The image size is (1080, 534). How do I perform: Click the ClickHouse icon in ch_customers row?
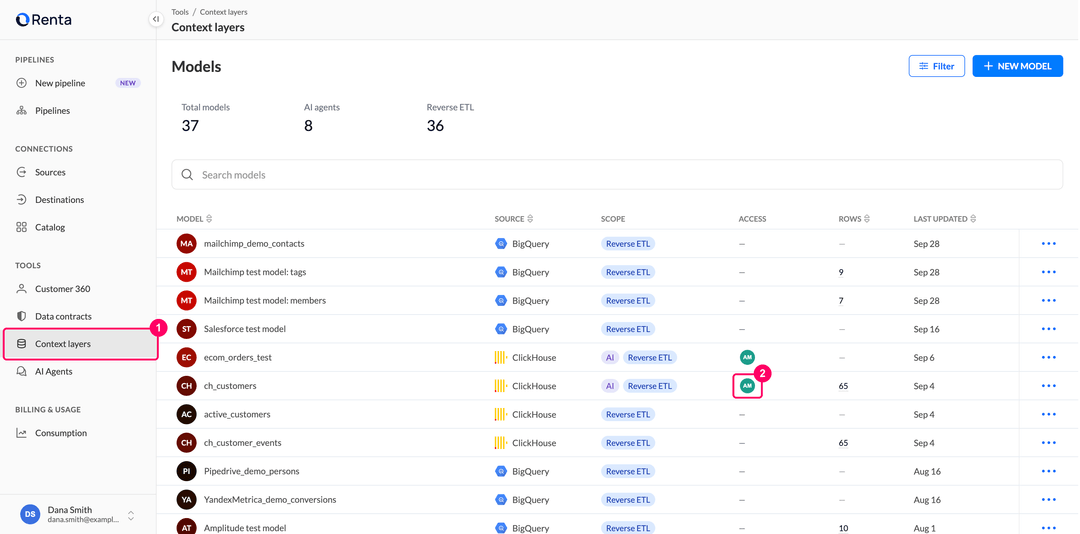coord(501,386)
